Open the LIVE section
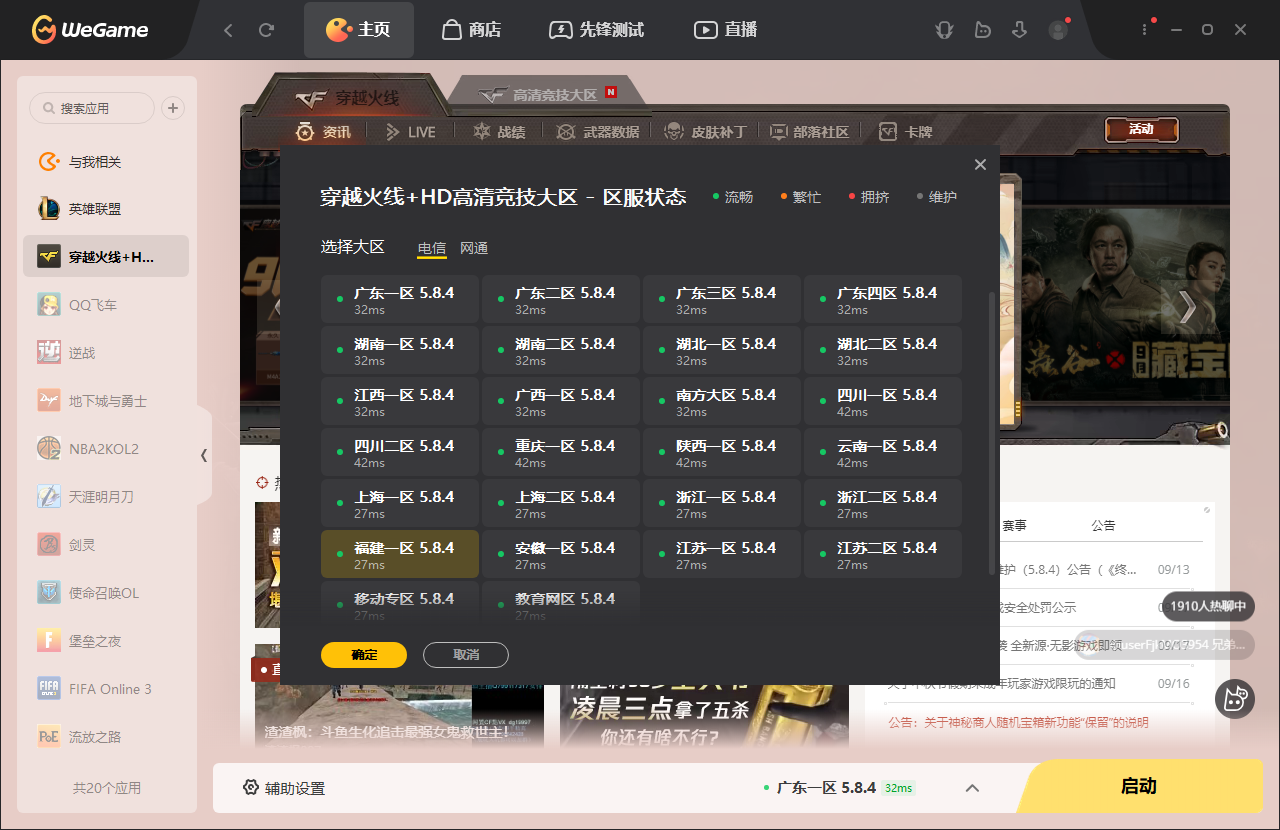Viewport: 1280px width, 830px height. click(409, 131)
